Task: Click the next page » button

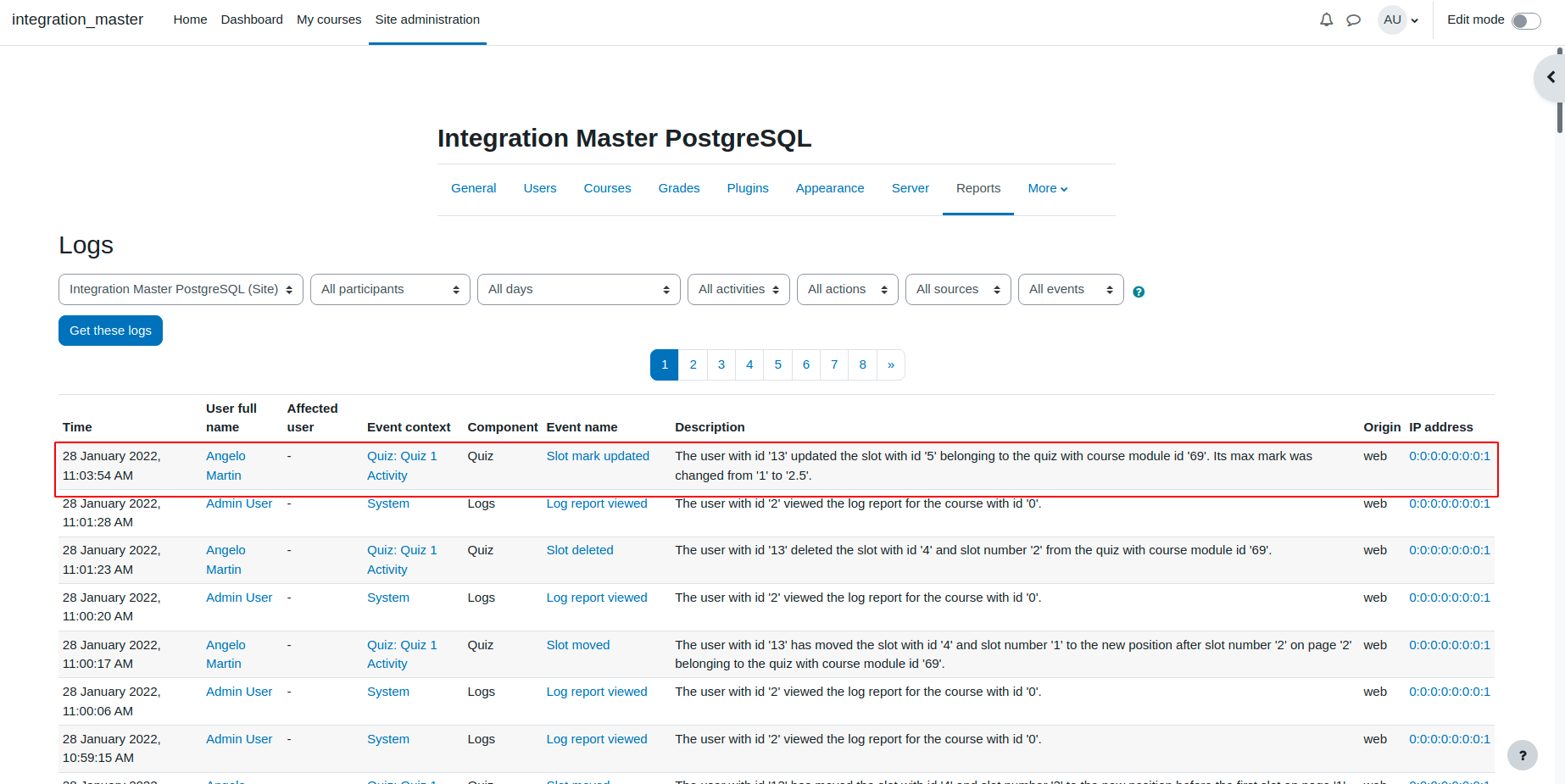Action: [x=891, y=364]
